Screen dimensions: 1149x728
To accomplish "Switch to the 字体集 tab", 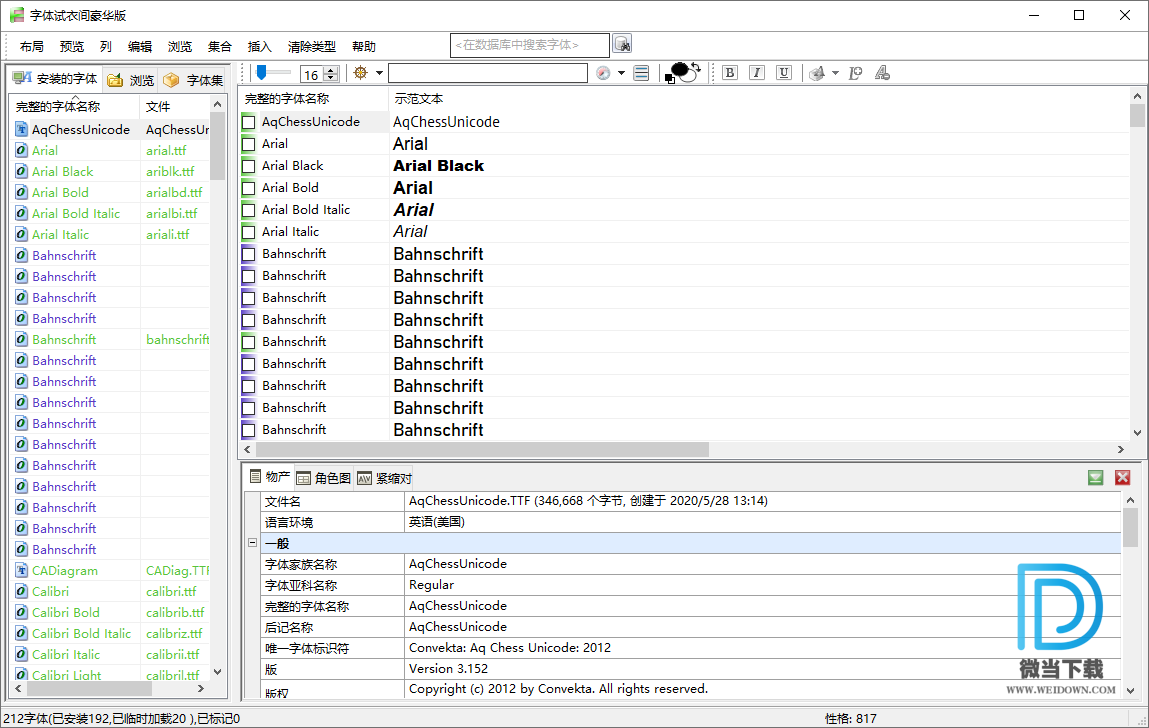I will [193, 80].
